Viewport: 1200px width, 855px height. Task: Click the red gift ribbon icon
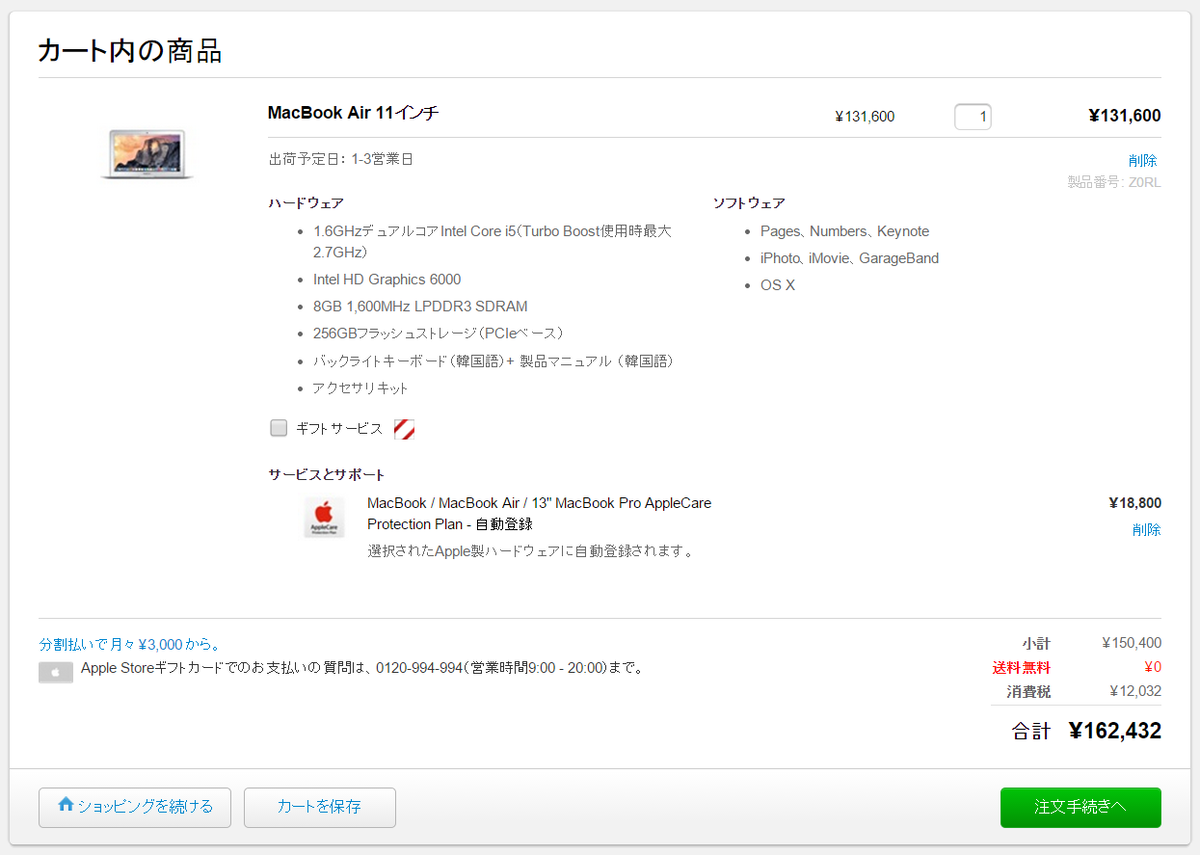[x=404, y=429]
